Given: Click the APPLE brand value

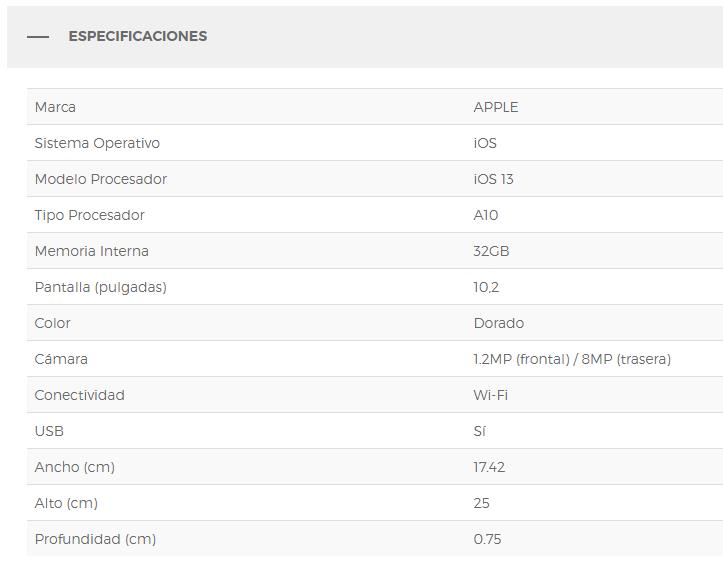Looking at the screenshot, I should point(495,107).
